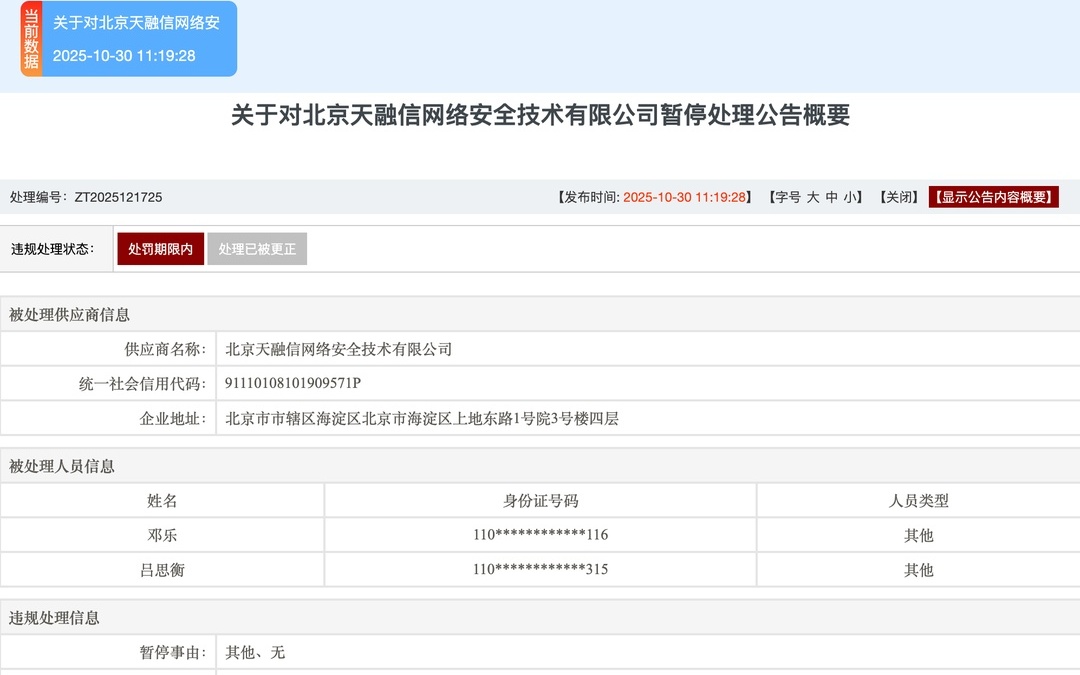Select the 处理已被更正 status tab

click(257, 249)
